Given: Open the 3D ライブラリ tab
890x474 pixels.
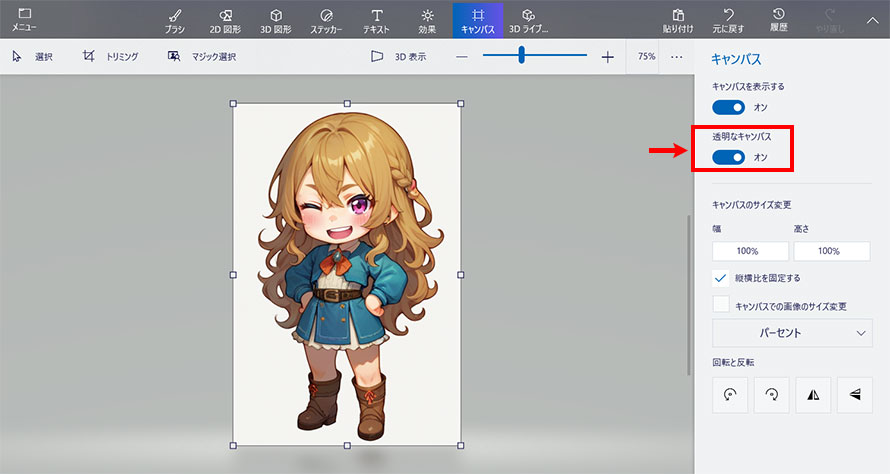Looking at the screenshot, I should click(x=528, y=21).
